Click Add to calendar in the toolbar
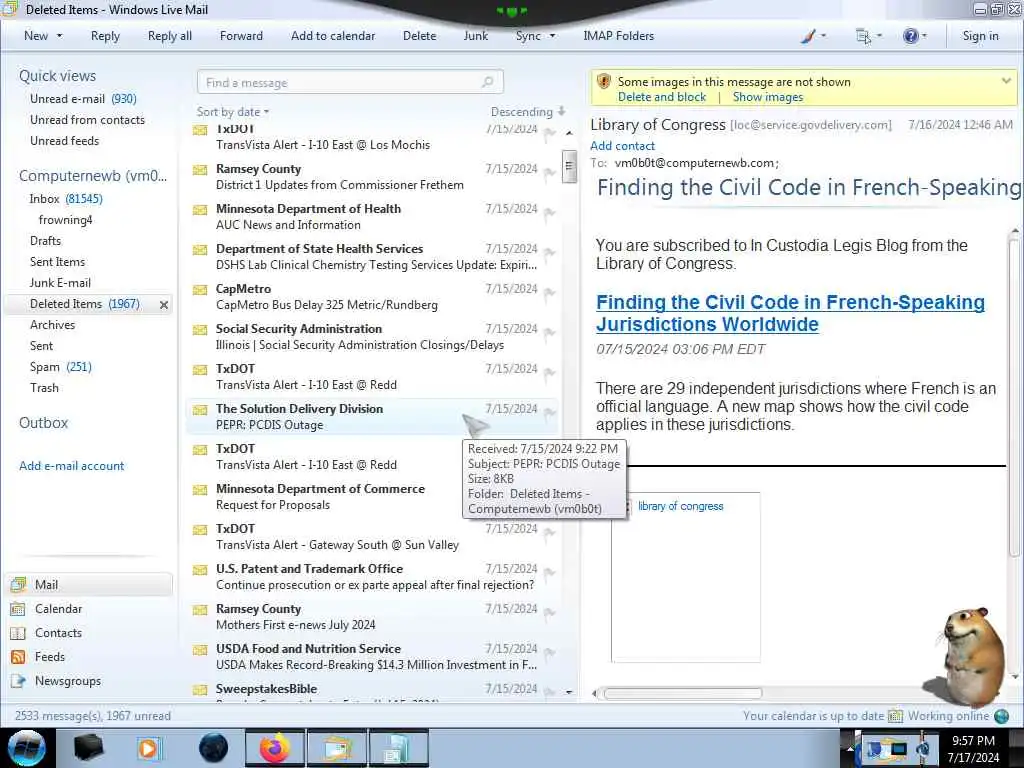The height and width of the screenshot is (768, 1024). pos(333,36)
